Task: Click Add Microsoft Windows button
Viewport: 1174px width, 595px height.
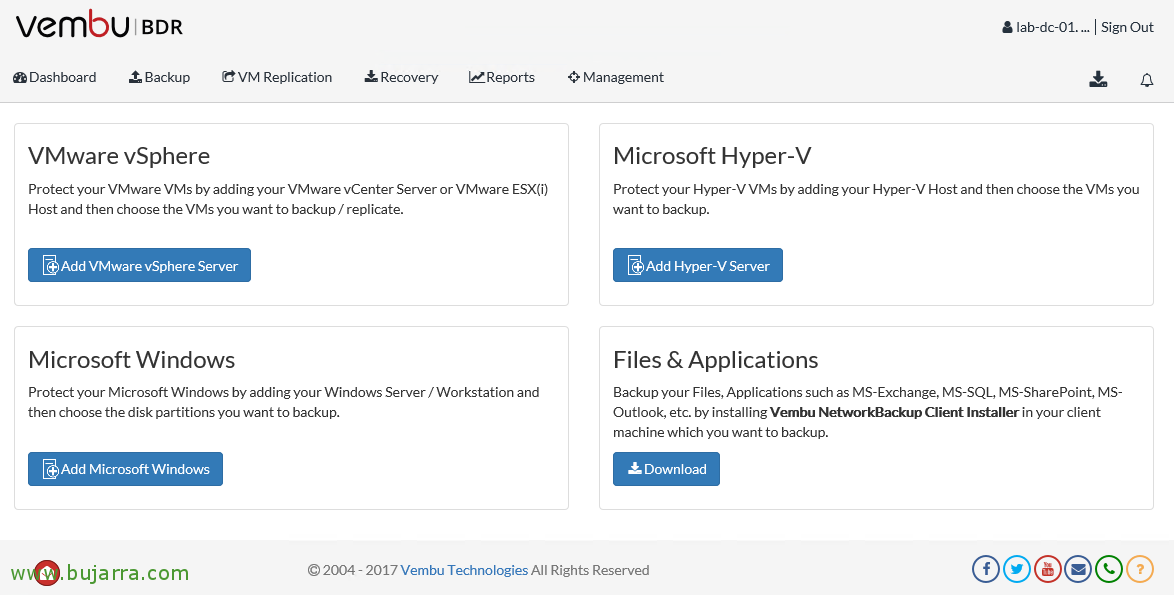Action: [x=125, y=469]
